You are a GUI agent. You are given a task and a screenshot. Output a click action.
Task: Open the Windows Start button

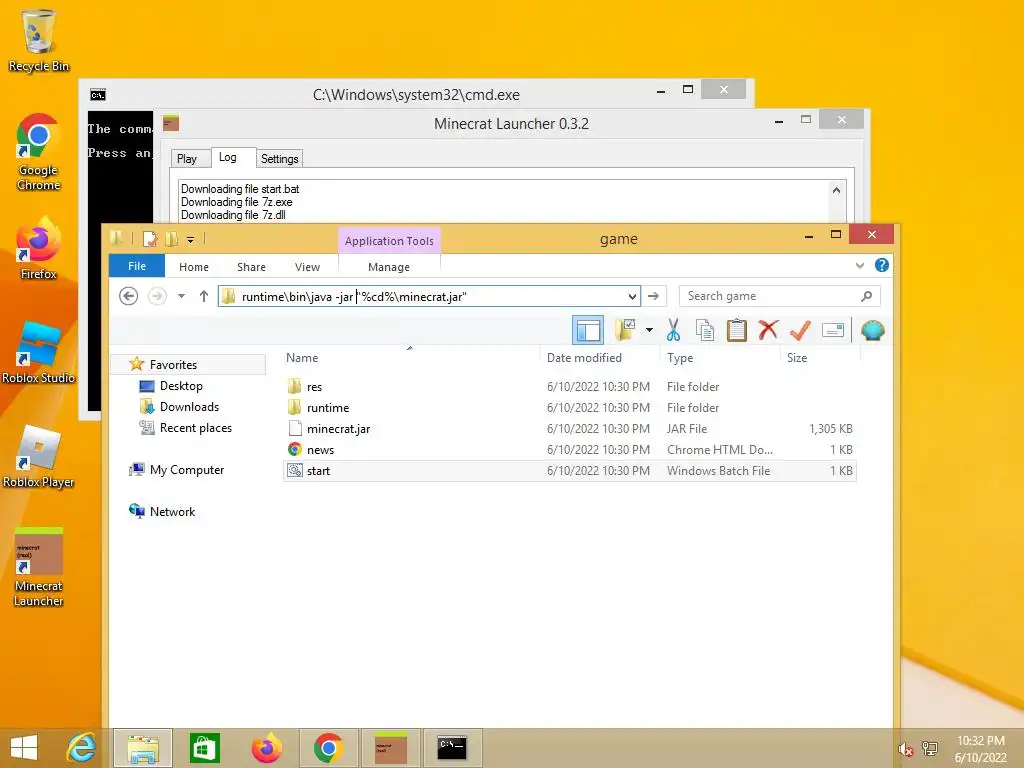pos(24,748)
